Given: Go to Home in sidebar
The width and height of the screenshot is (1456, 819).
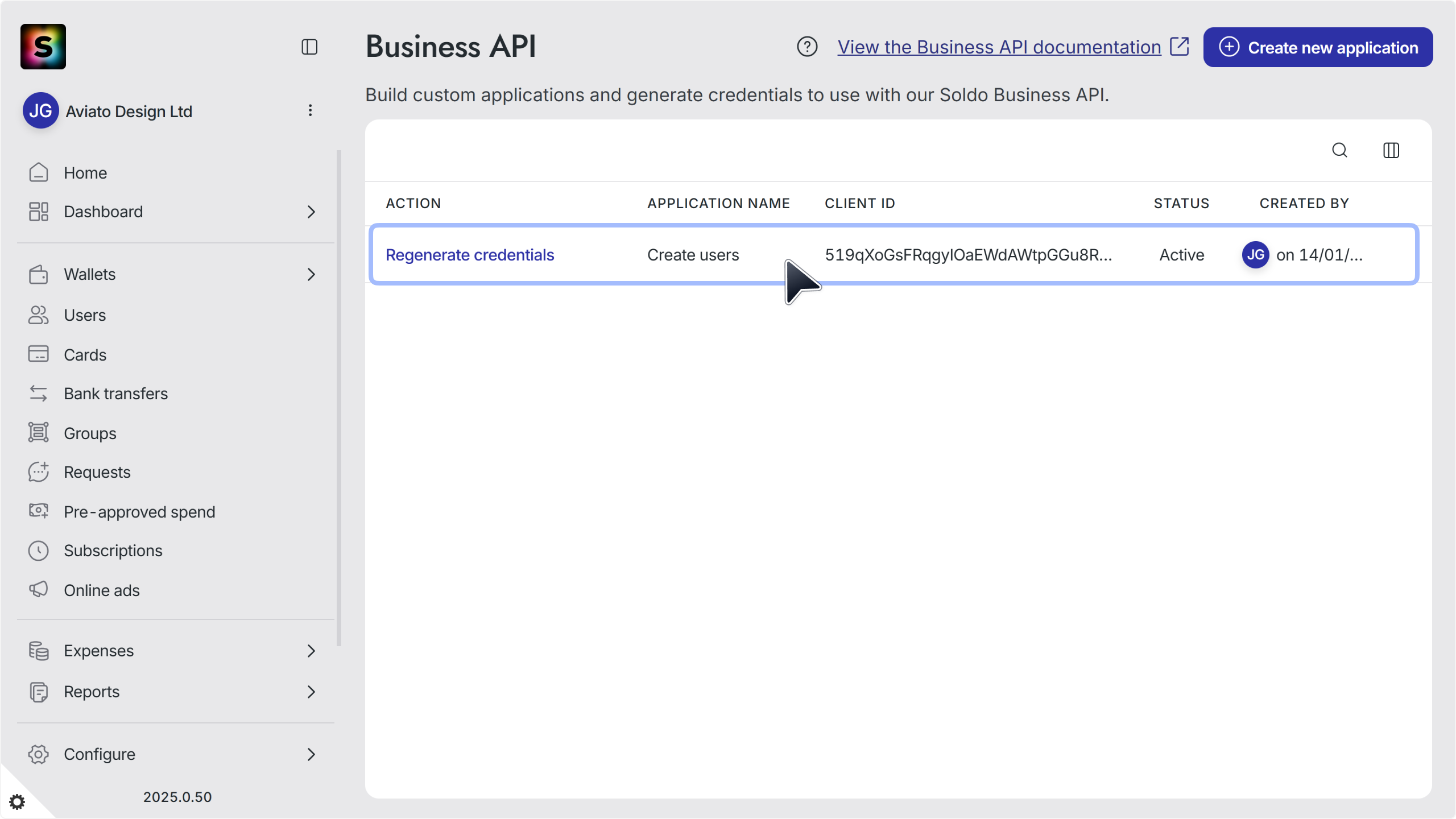Looking at the screenshot, I should tap(85, 173).
